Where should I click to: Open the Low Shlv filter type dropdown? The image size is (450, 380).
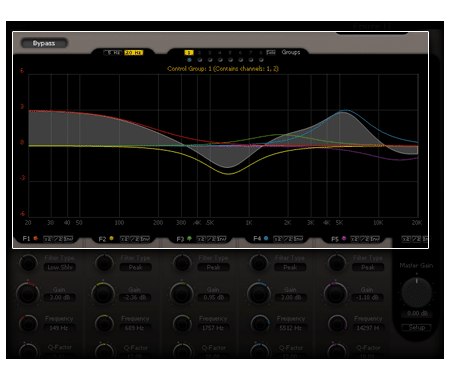point(60,267)
